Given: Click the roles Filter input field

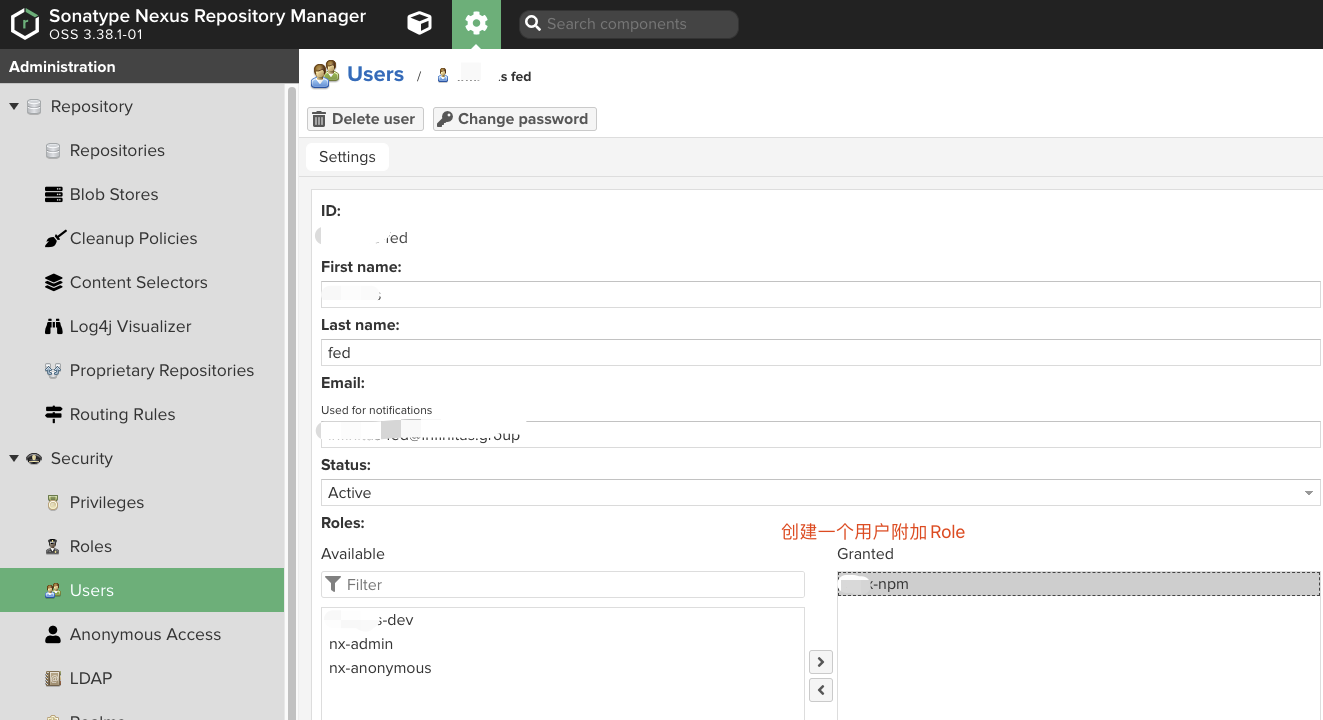Looking at the screenshot, I should (563, 584).
